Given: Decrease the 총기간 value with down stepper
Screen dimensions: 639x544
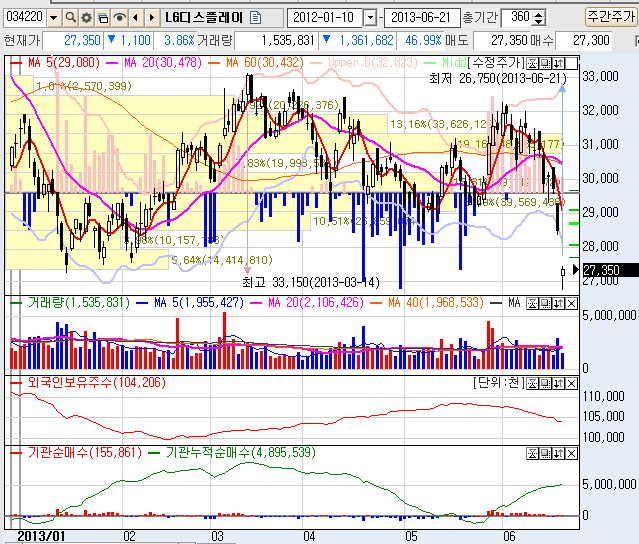Looking at the screenshot, I should [538, 21].
